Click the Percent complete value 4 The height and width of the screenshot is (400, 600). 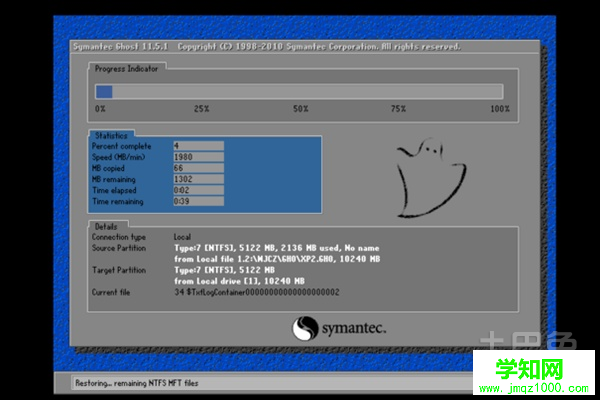tap(199, 146)
